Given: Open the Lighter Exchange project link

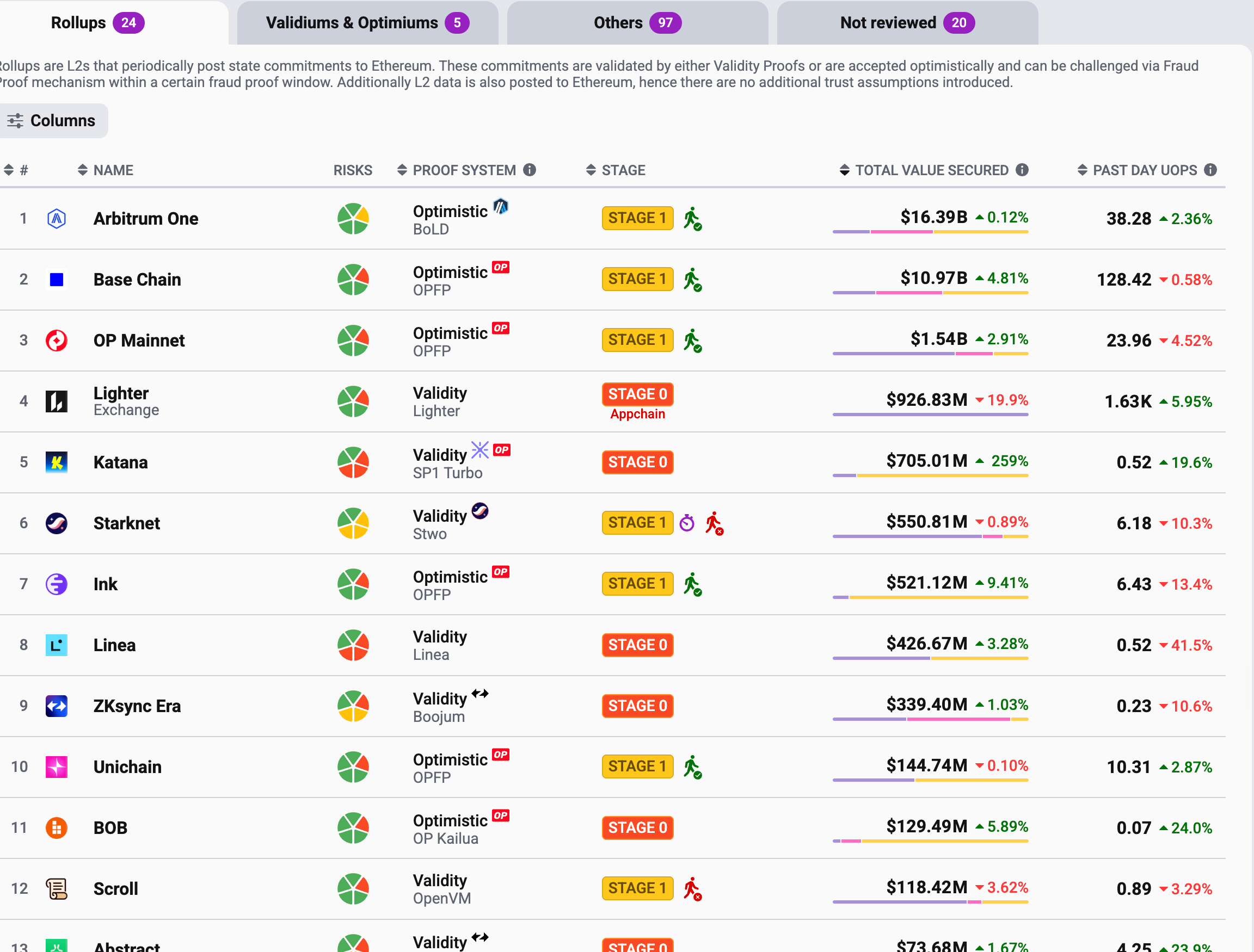Looking at the screenshot, I should click(126, 401).
